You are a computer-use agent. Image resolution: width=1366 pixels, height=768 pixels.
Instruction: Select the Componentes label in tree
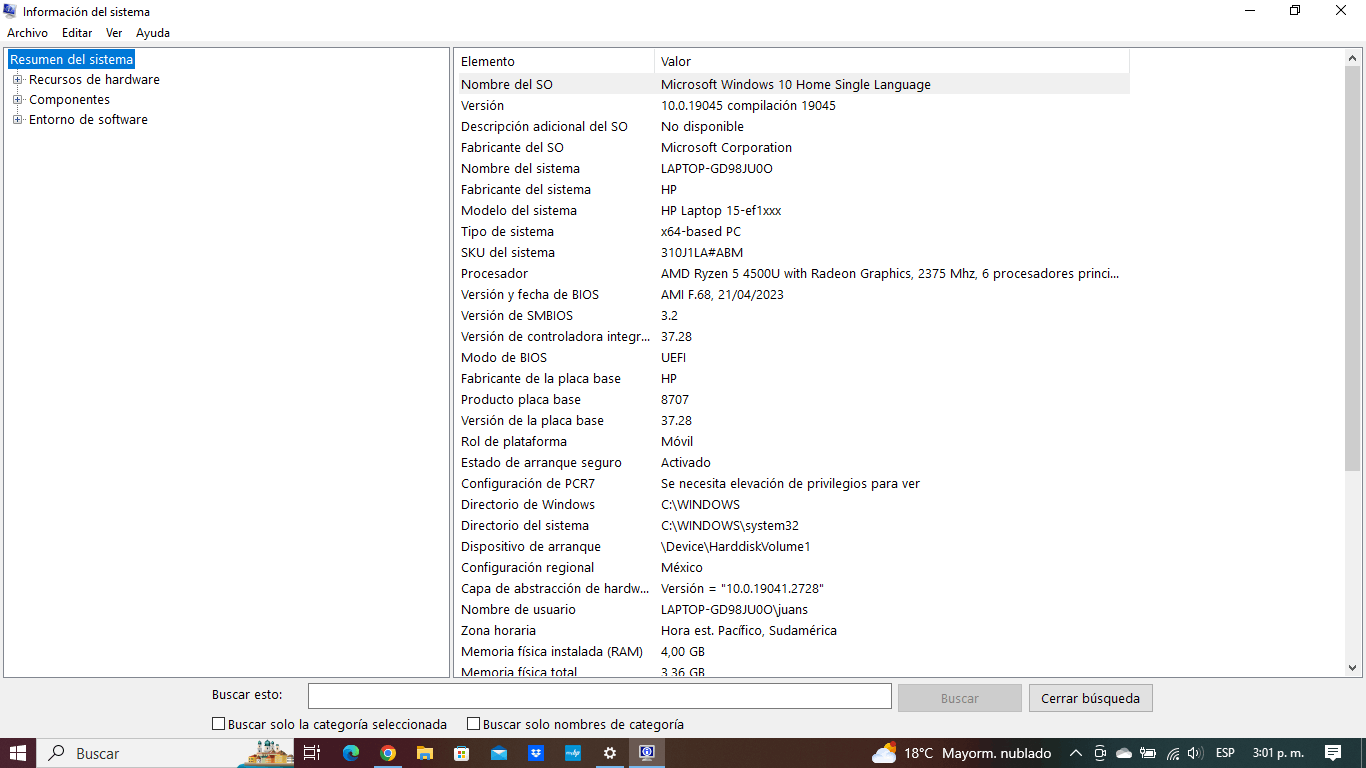coord(69,100)
